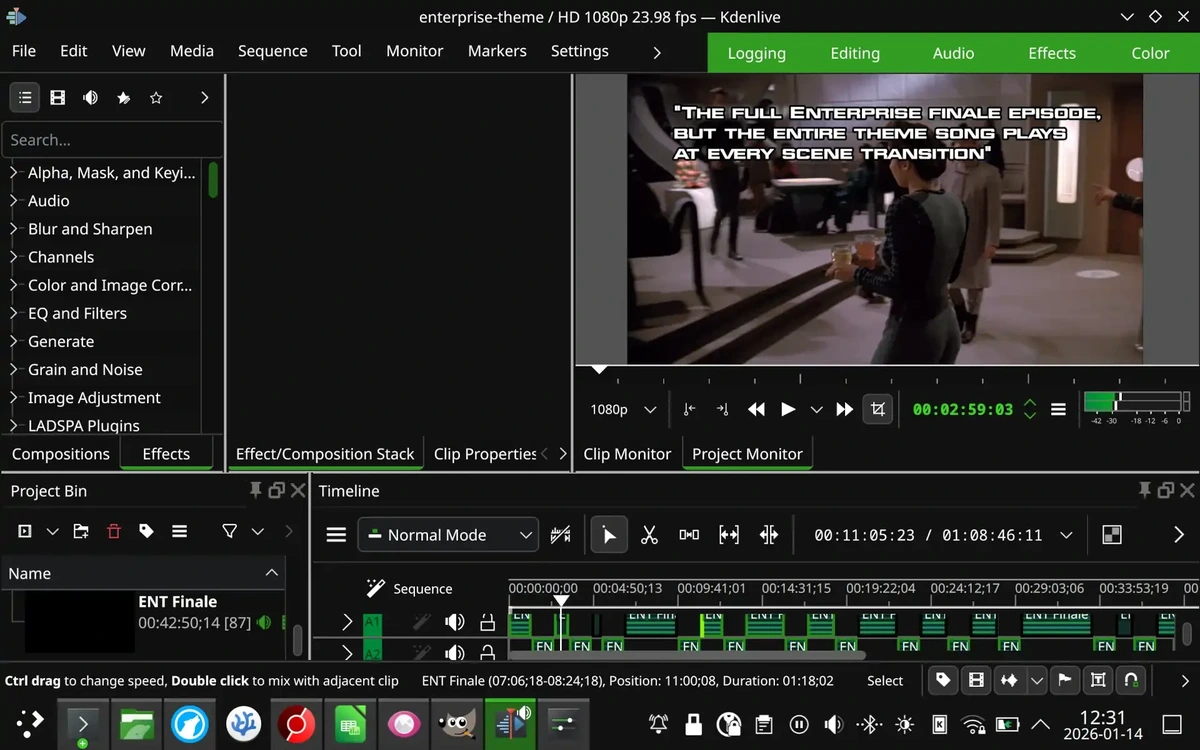The height and width of the screenshot is (750, 1200).
Task: Show only audio effects in the Effects panel
Action: [90, 97]
